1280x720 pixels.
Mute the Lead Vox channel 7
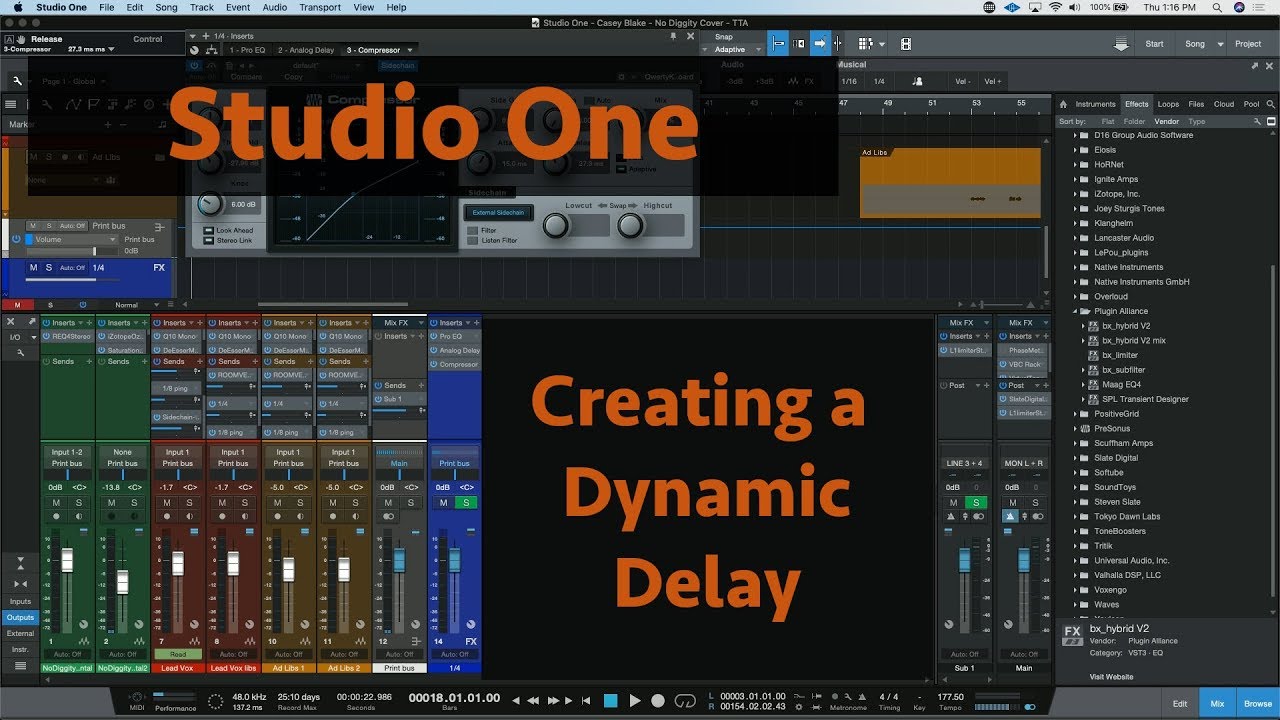(166, 502)
